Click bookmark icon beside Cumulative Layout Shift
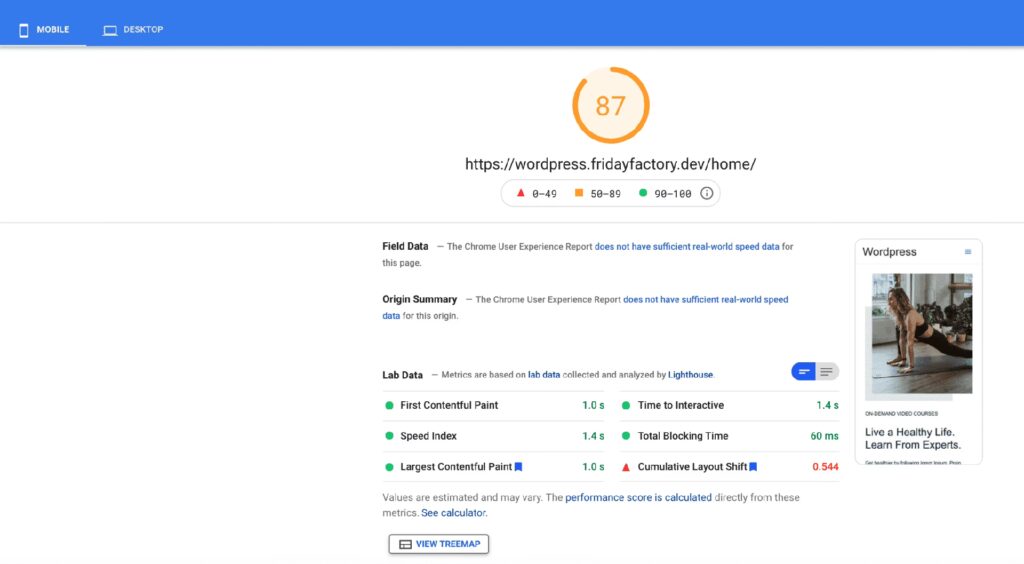Viewport: 1024px width, 564px height. pos(753,467)
